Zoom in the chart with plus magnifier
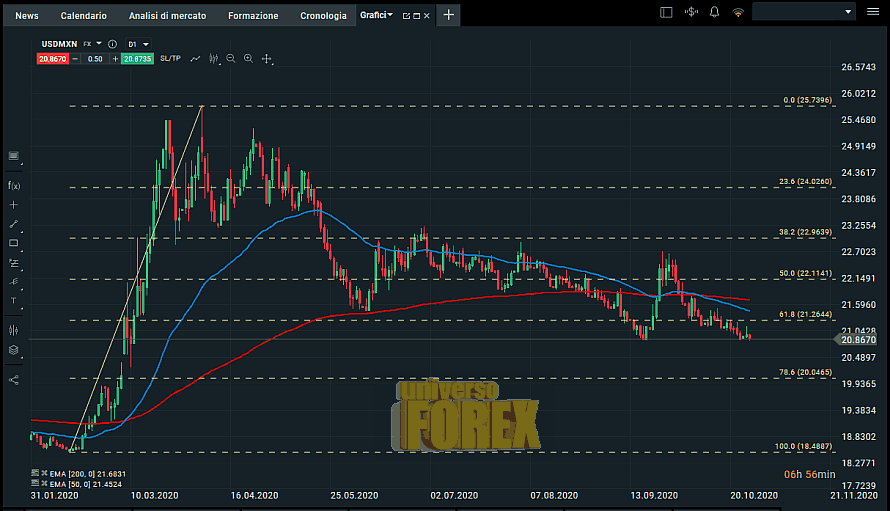The width and height of the screenshot is (890, 511). (x=248, y=59)
